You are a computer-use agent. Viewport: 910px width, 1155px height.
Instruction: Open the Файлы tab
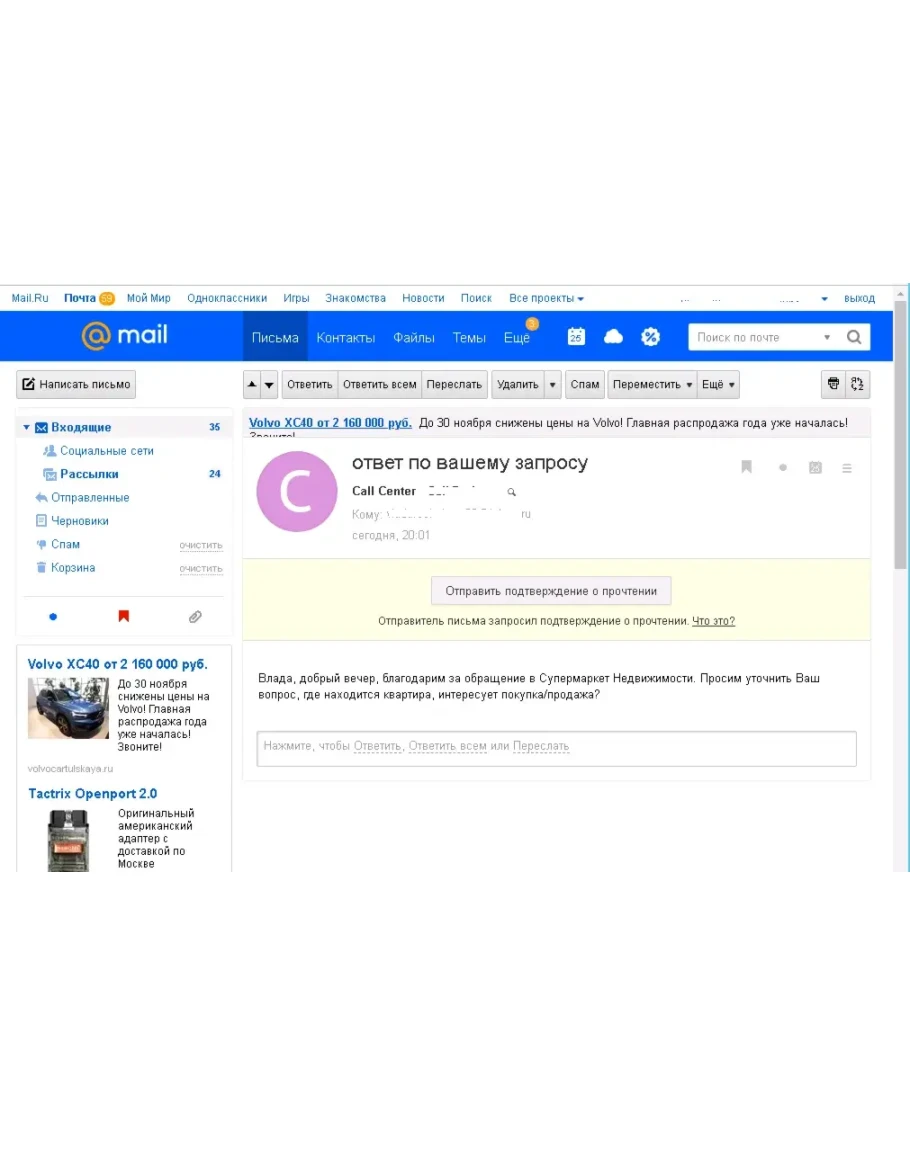(x=413, y=338)
